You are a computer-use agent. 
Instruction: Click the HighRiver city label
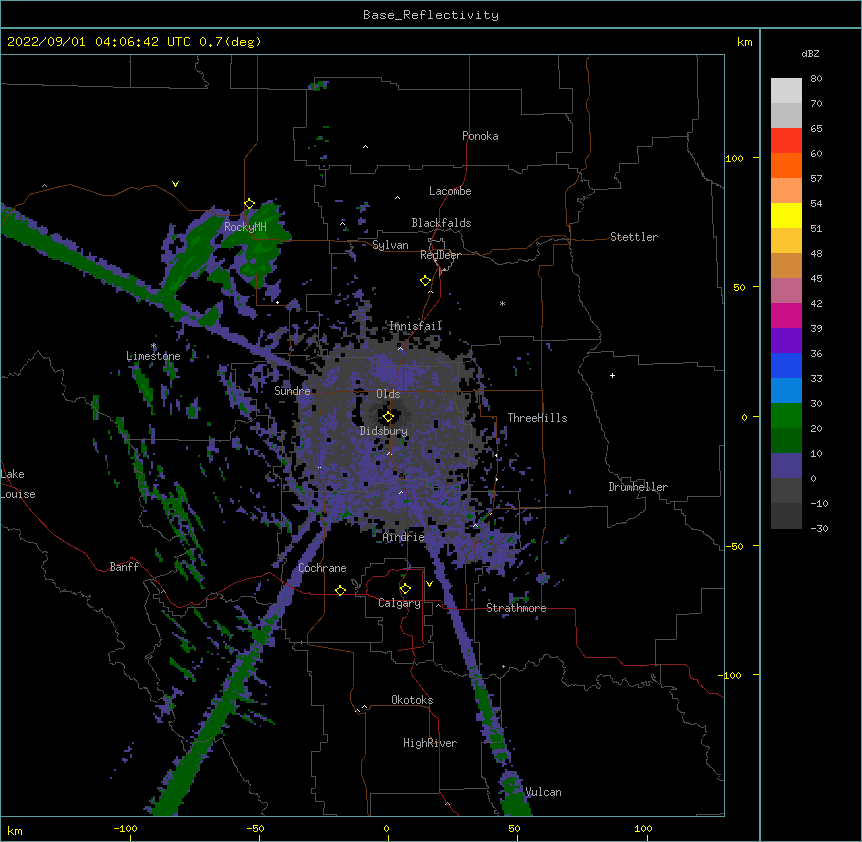click(430, 743)
